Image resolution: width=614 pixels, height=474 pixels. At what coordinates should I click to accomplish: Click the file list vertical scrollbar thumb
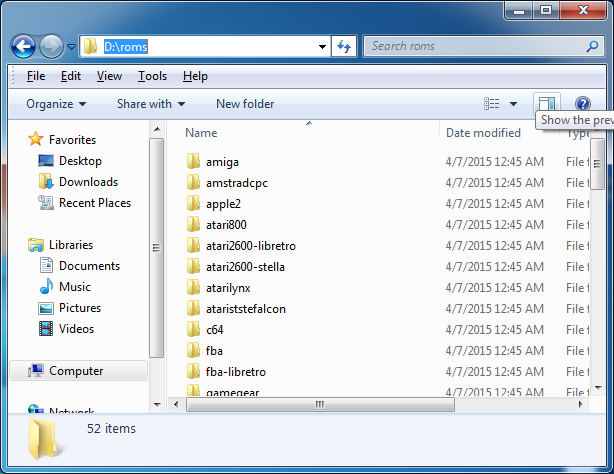pos(597,164)
